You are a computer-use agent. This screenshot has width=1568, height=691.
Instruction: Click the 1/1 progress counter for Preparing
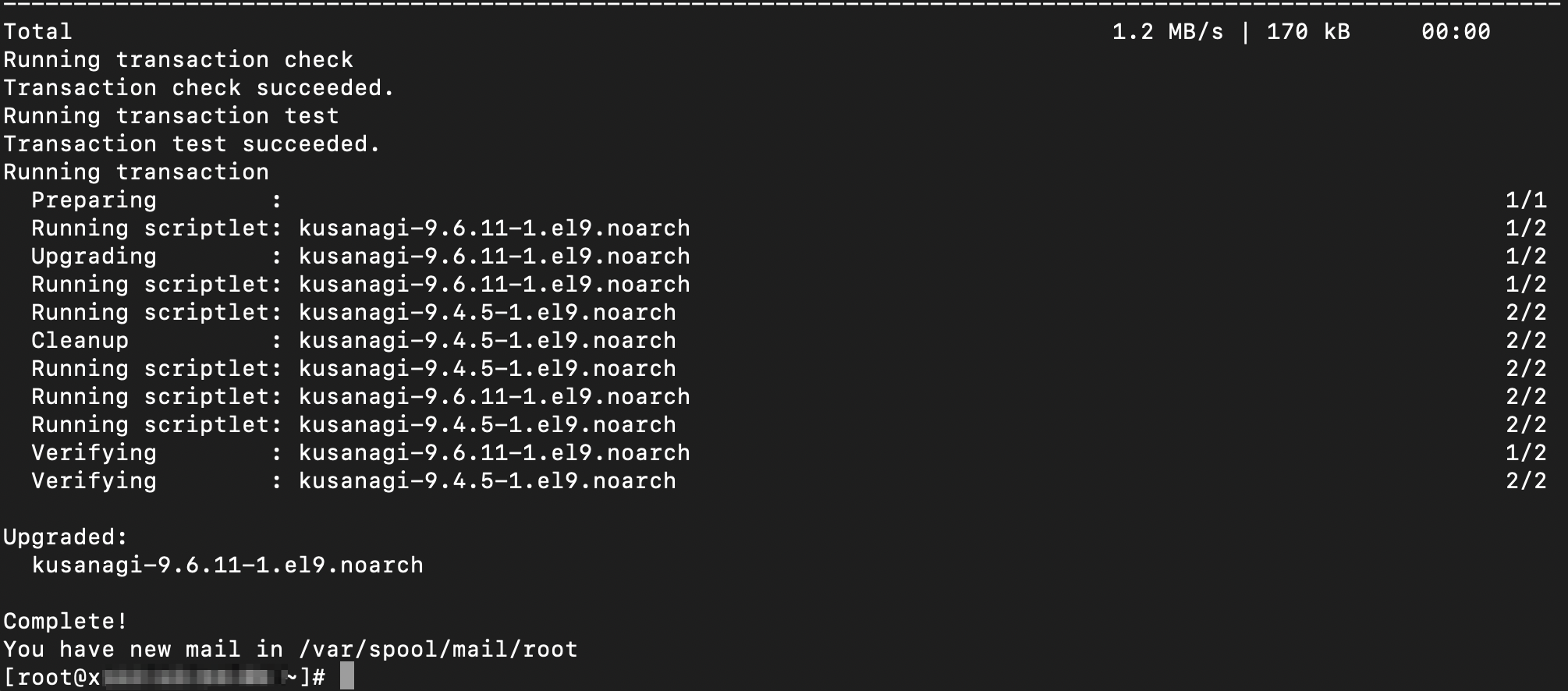pyautogui.click(x=1526, y=200)
